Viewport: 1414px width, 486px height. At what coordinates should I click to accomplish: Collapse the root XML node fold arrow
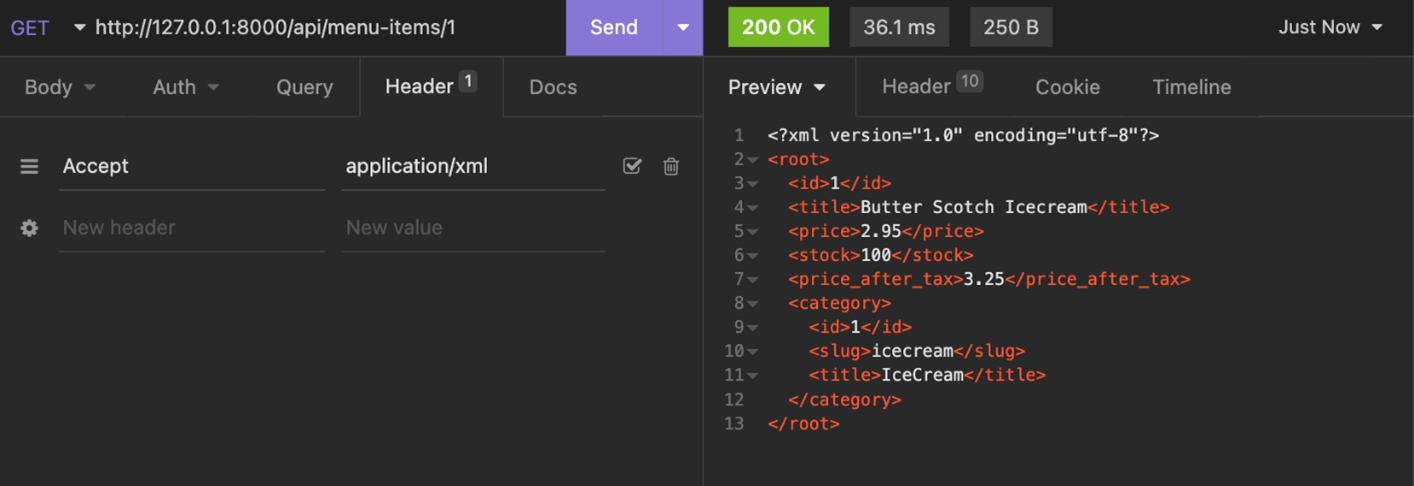tap(752, 160)
